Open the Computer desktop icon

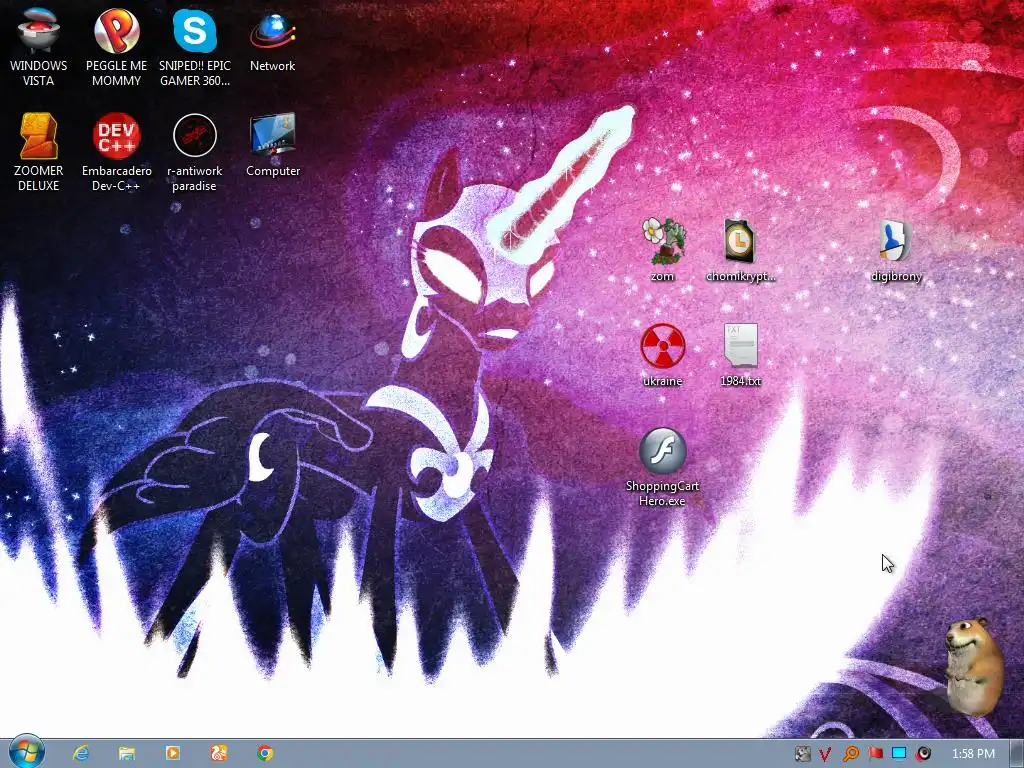click(272, 145)
